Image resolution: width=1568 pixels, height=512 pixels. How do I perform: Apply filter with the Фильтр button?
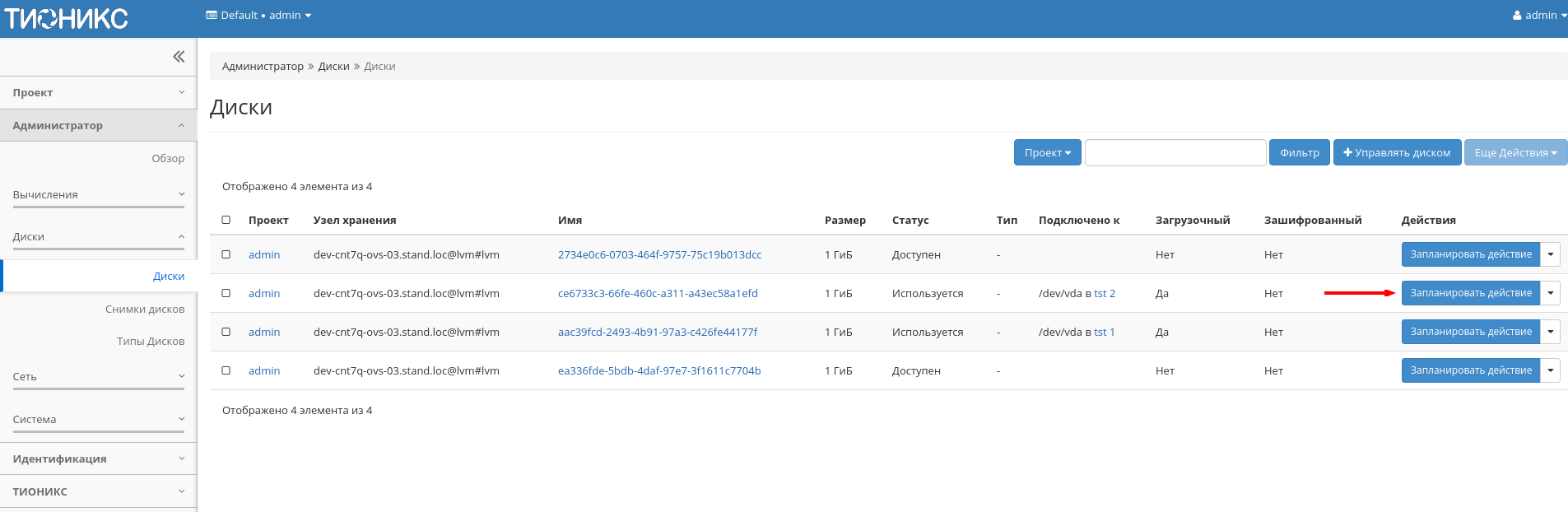[x=1299, y=152]
